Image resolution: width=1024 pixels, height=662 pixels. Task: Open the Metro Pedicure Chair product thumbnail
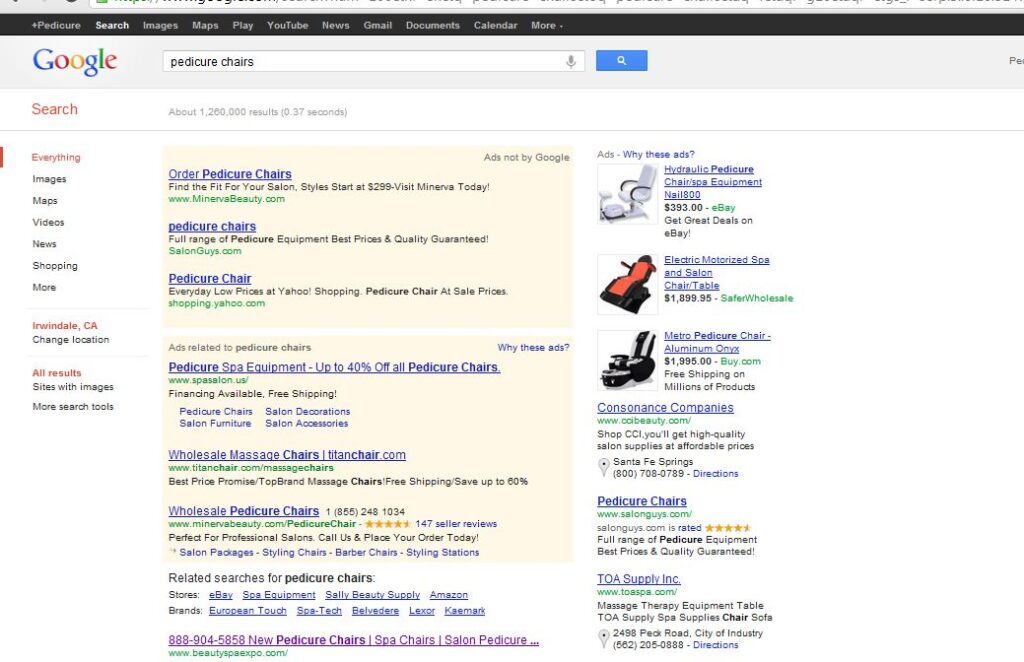pos(628,360)
